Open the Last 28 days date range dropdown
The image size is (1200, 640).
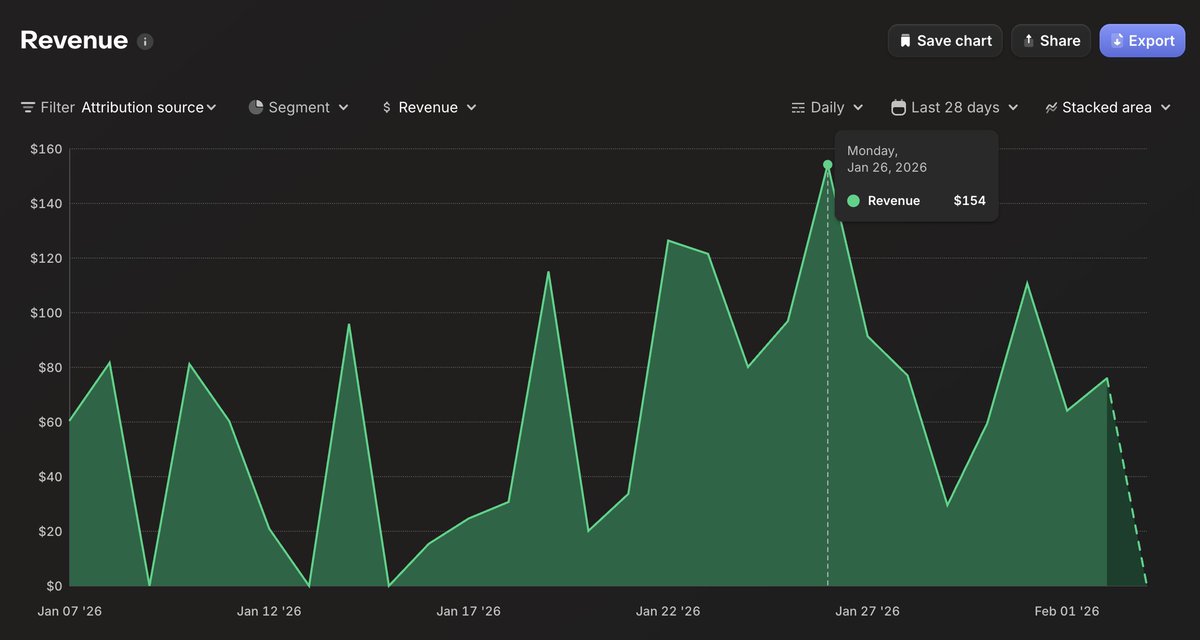pos(955,107)
